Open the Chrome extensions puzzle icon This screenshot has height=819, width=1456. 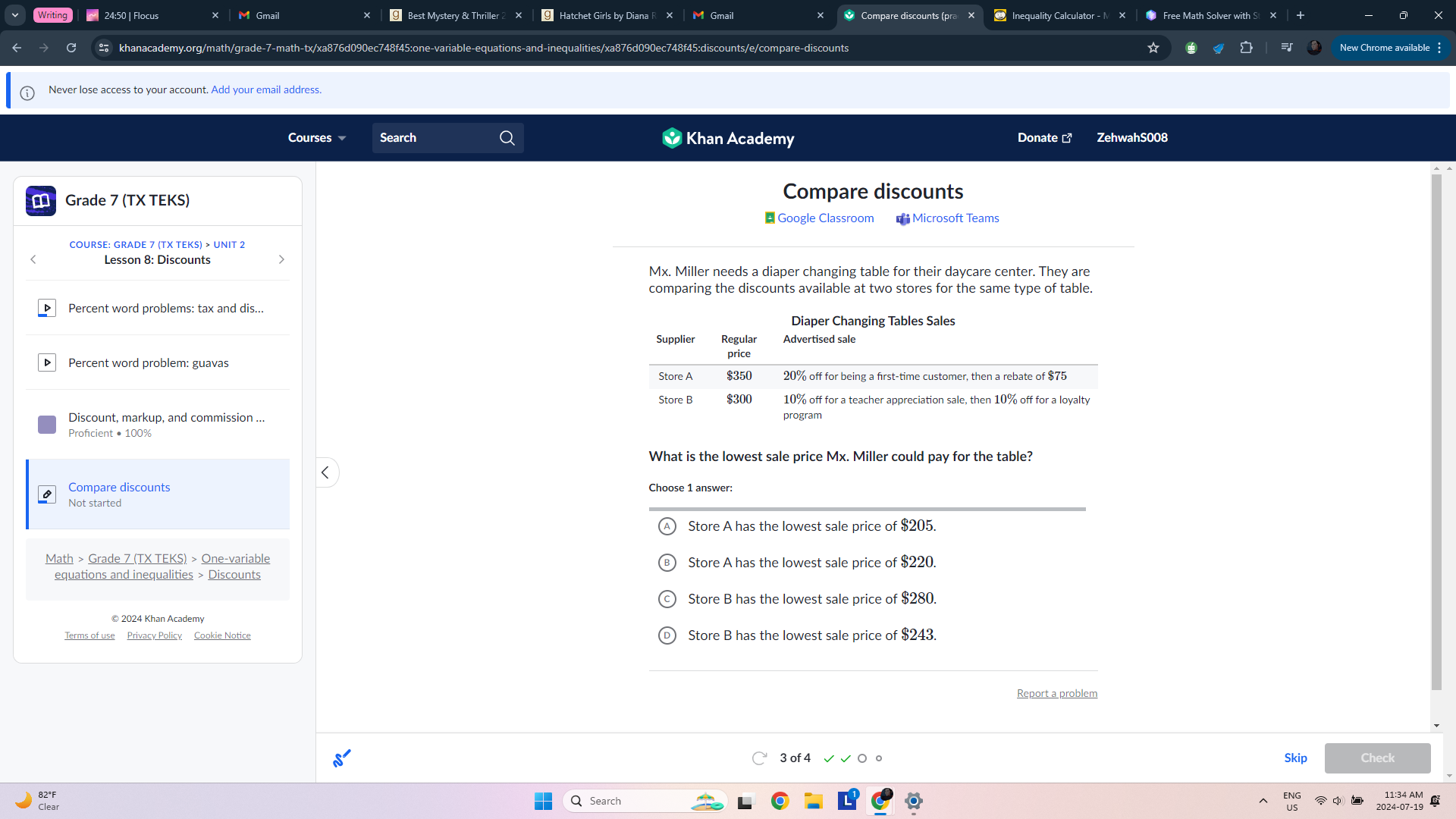pos(1246,48)
